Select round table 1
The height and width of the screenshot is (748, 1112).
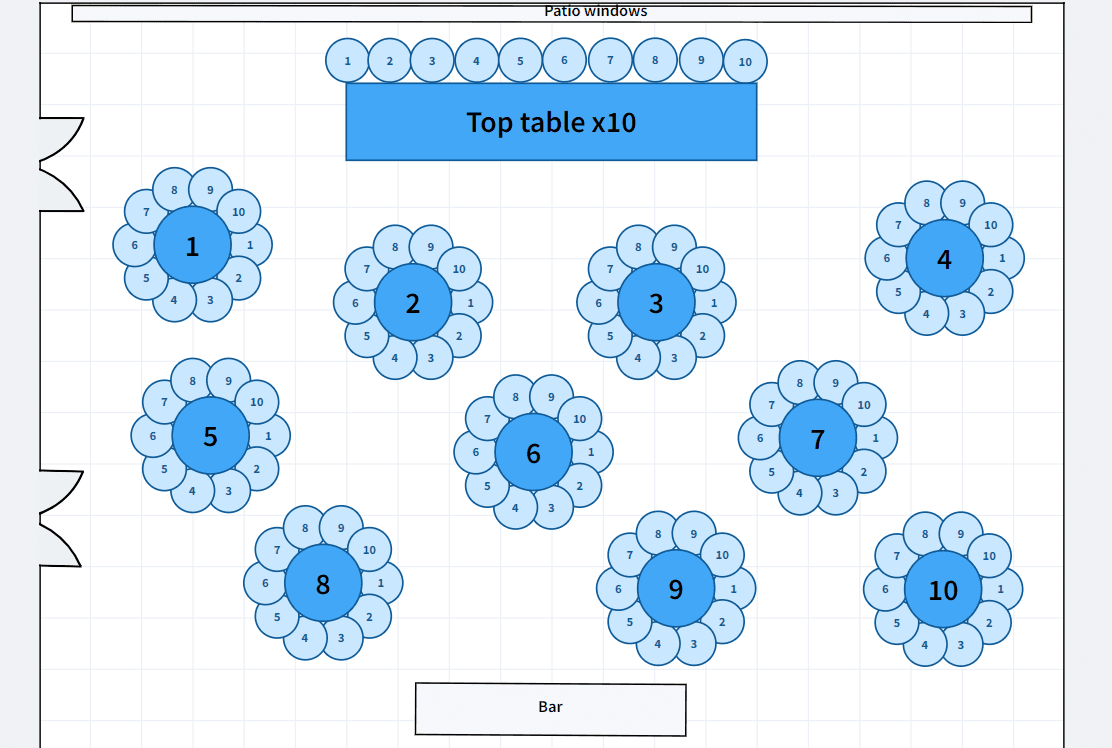click(192, 245)
